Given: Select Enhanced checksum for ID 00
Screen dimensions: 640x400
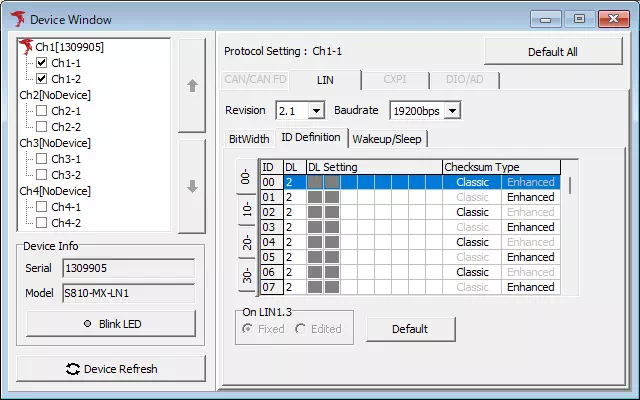Looking at the screenshot, I should [x=530, y=183].
